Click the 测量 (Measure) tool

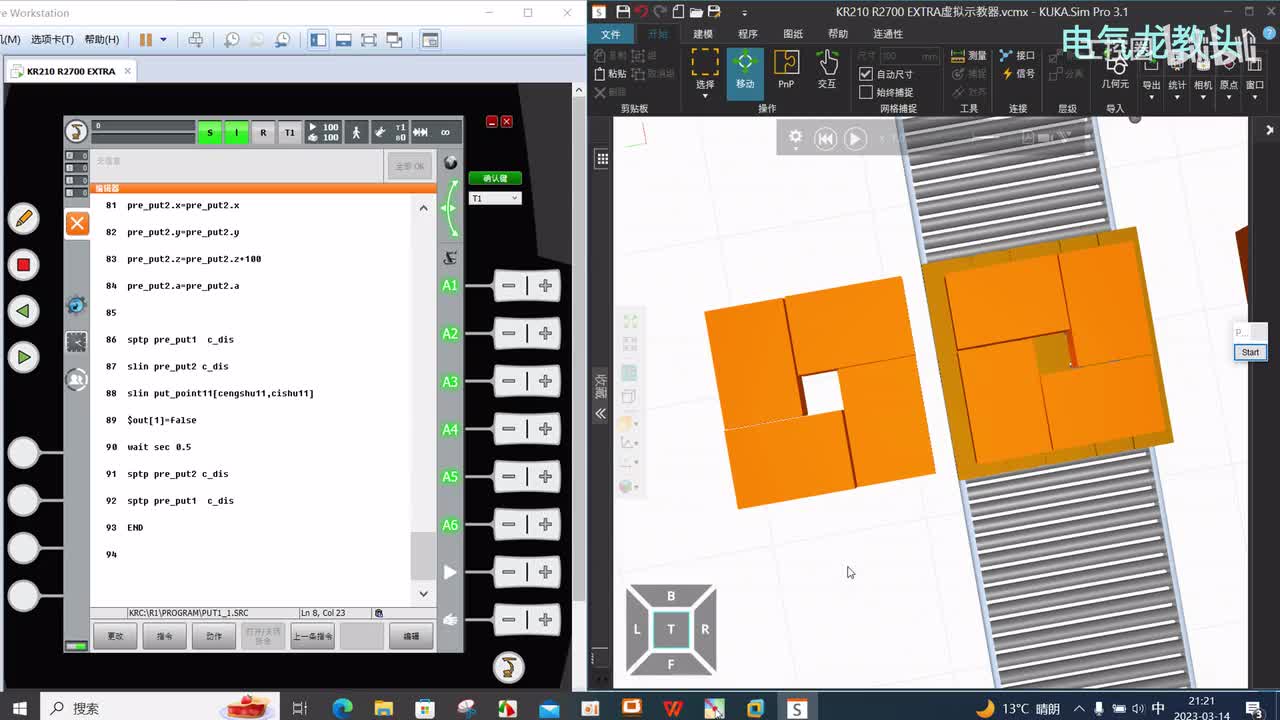pyautogui.click(x=968, y=56)
